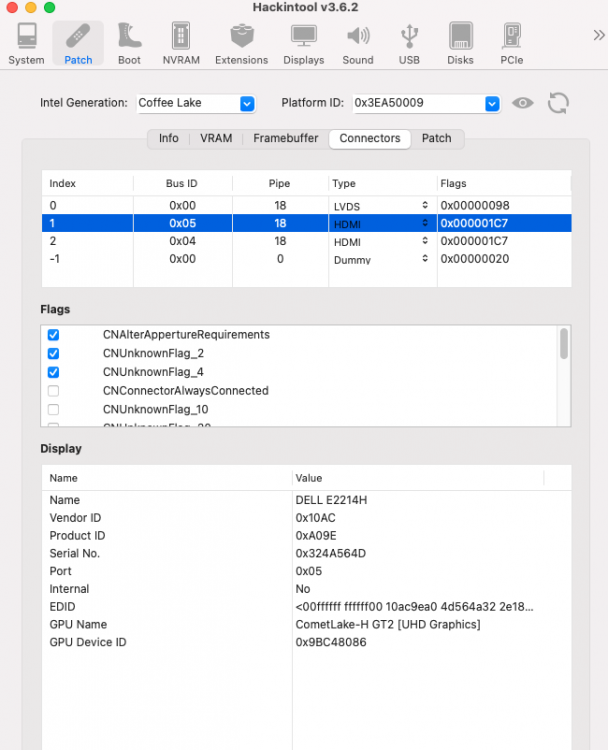
Task: Open the USB toolbar section
Action: point(409,44)
